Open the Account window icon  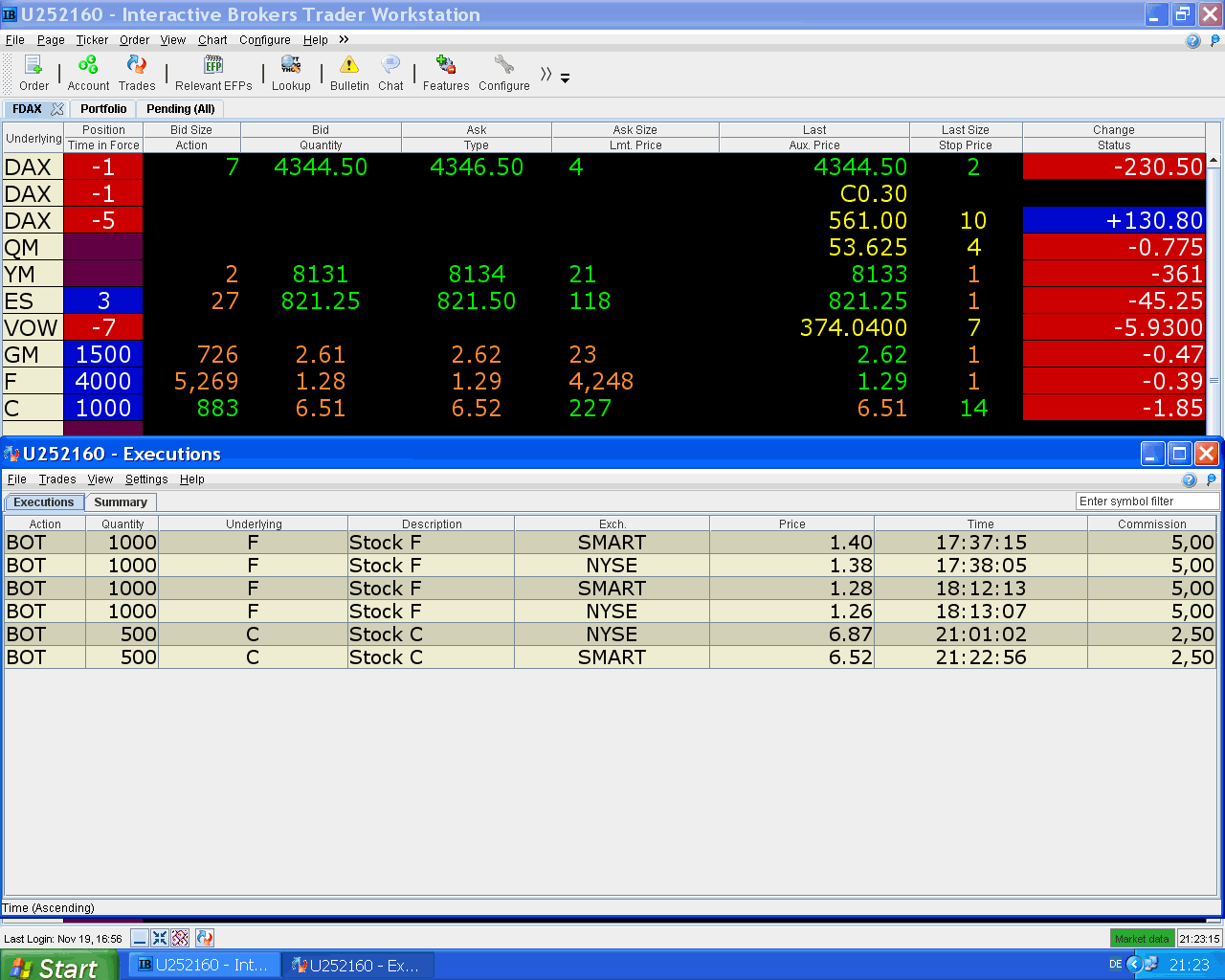88,65
